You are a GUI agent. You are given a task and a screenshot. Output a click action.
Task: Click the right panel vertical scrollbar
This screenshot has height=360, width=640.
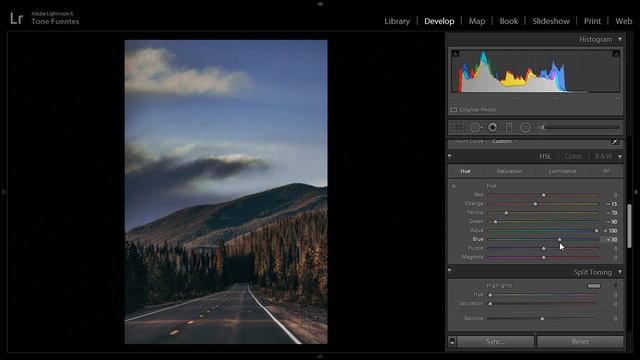tap(630, 226)
